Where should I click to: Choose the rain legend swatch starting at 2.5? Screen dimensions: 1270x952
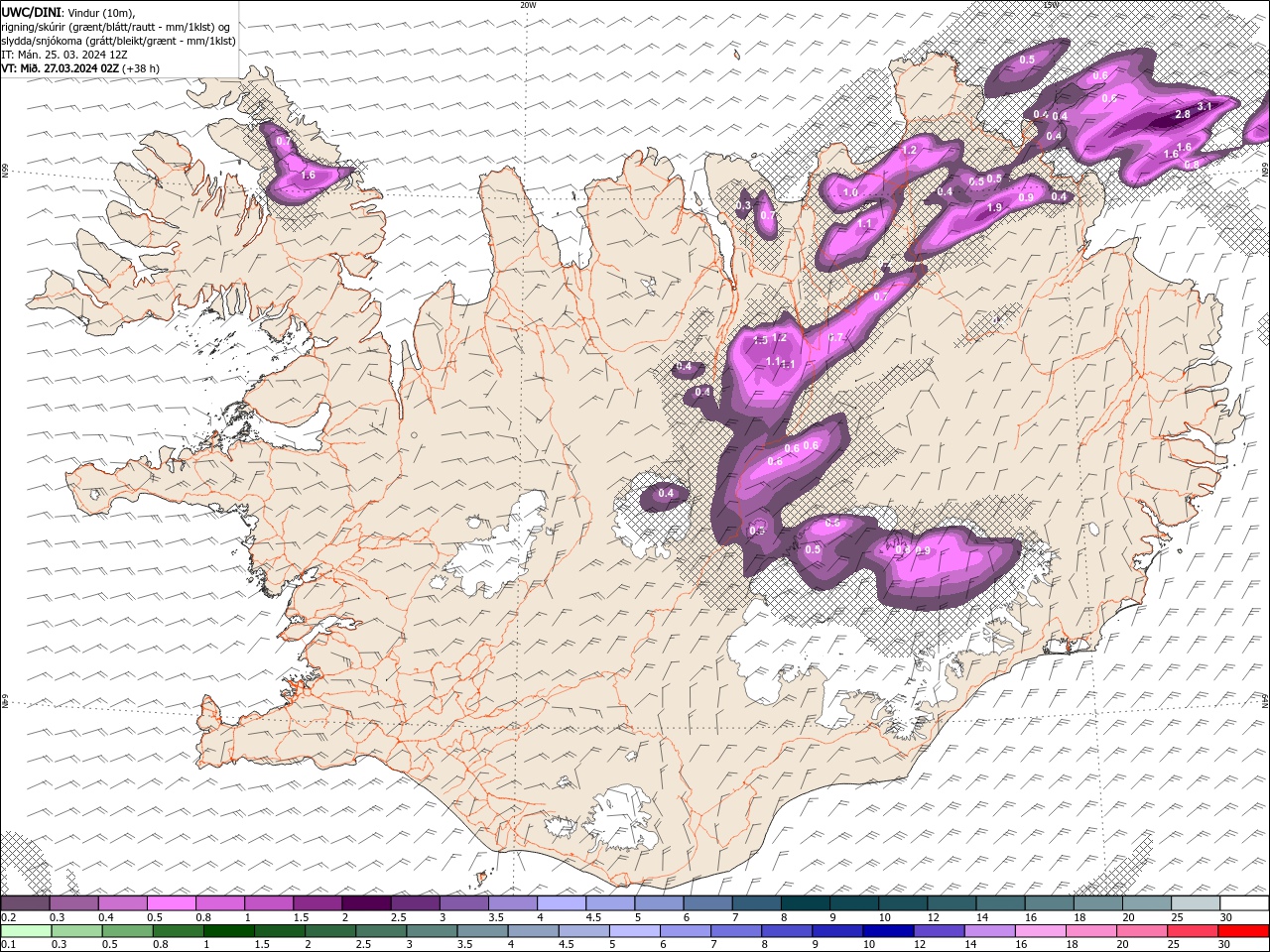[x=381, y=931]
